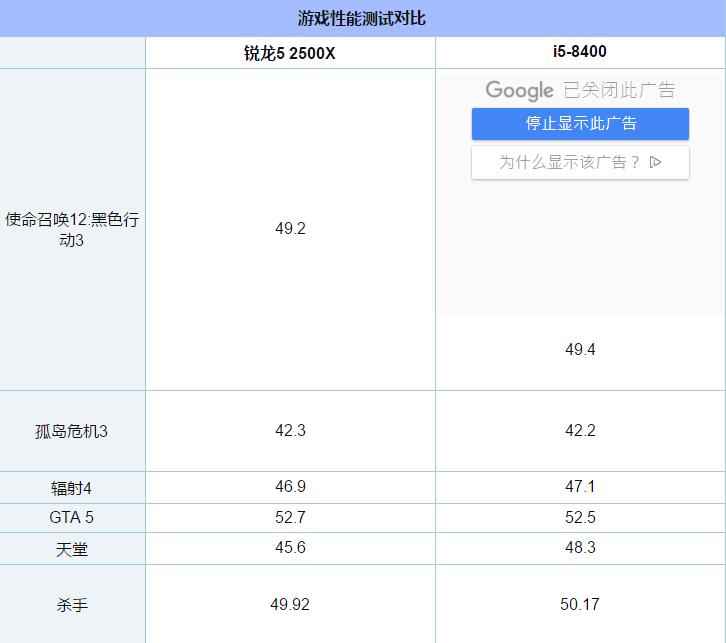Click the blue 停止显示此广告 button
This screenshot has width=726, height=643.
[580, 124]
